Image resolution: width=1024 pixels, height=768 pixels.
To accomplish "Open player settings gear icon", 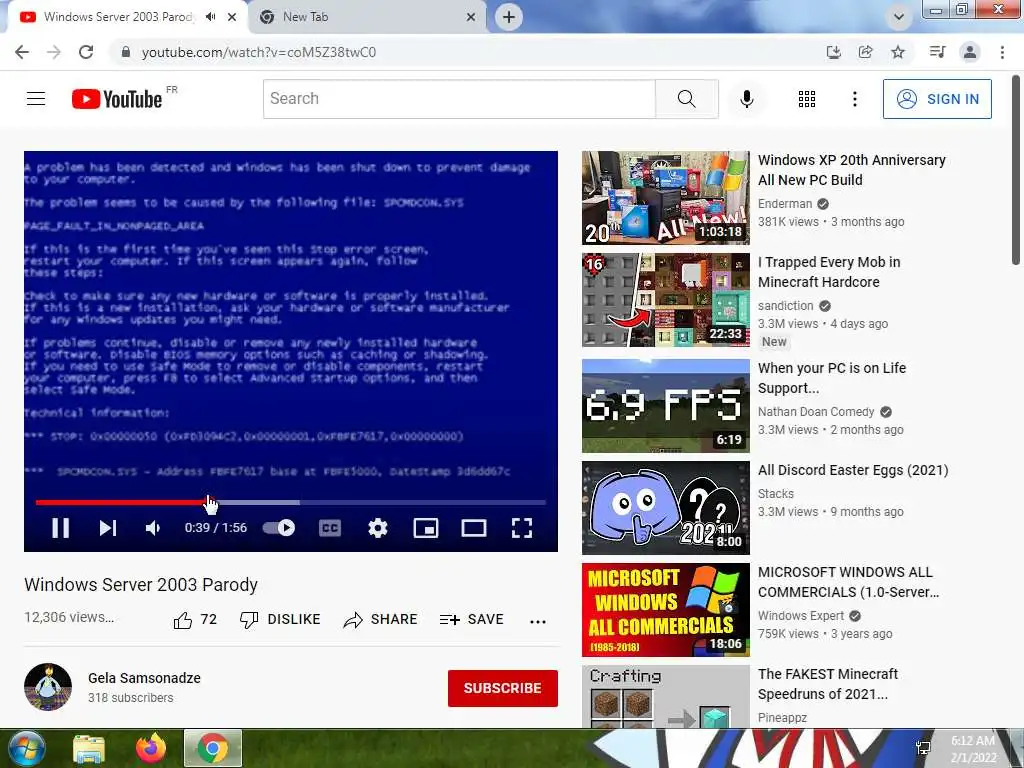I will (377, 528).
